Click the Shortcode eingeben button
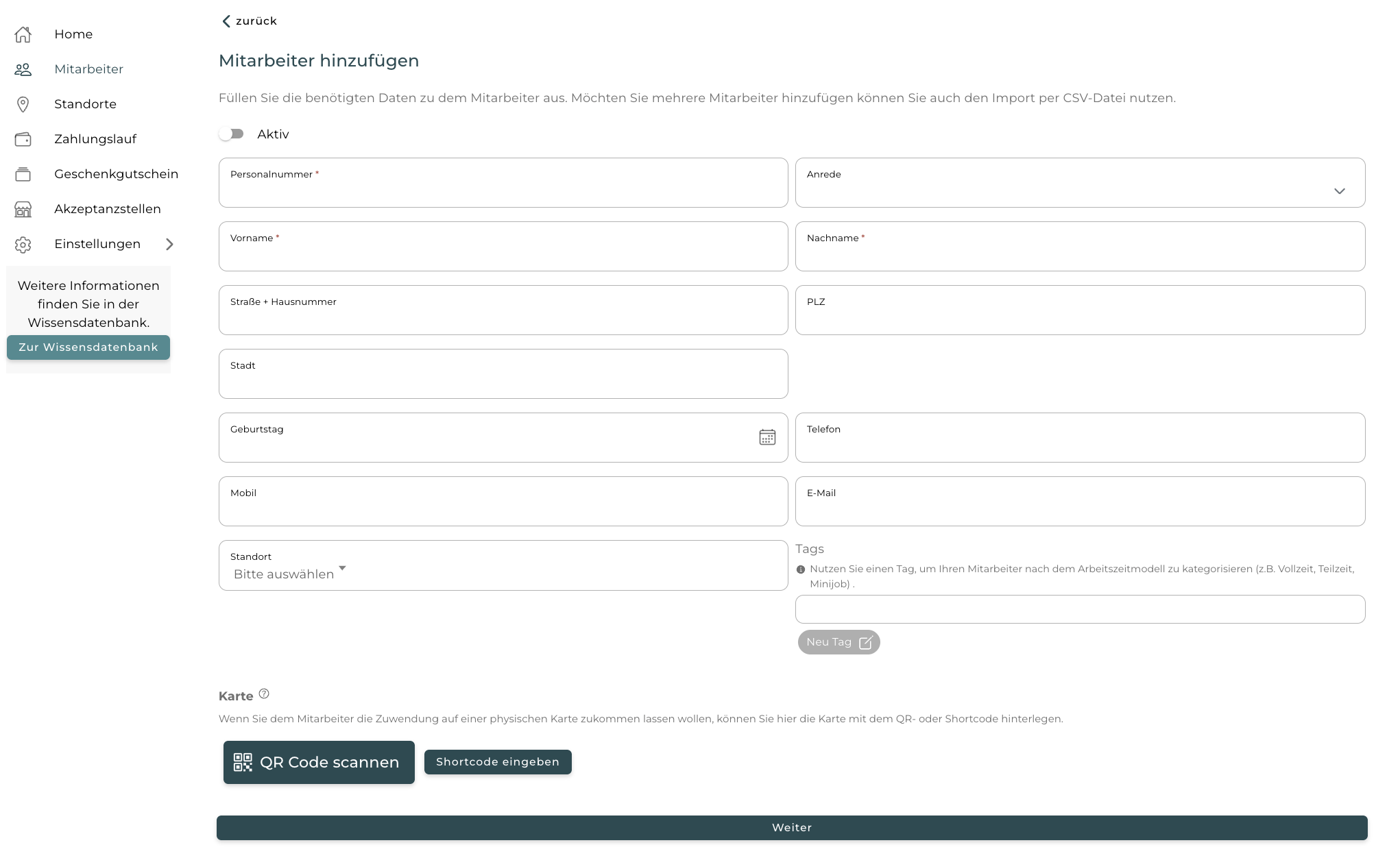The width and height of the screenshot is (1400, 858). click(x=498, y=762)
